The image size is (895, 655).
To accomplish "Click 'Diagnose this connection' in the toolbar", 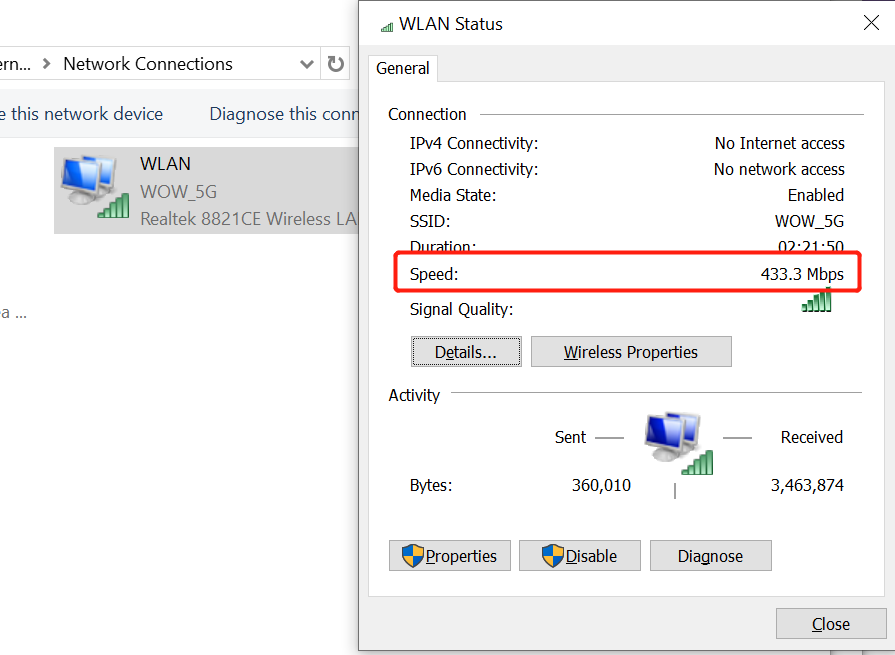I will point(283,114).
